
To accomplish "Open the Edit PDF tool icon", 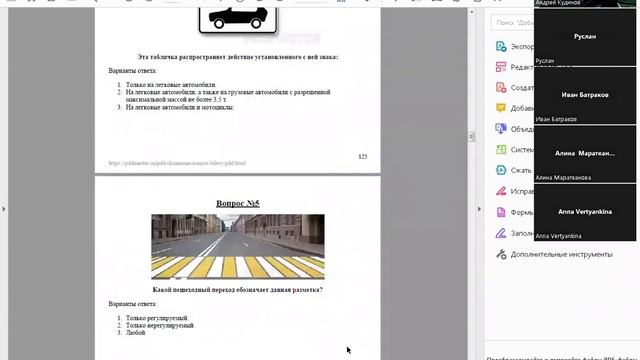I will coord(501,67).
